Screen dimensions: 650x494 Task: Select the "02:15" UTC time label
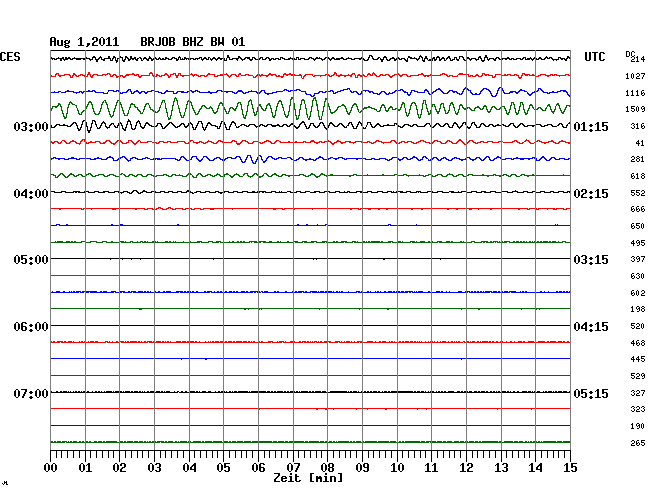click(591, 194)
